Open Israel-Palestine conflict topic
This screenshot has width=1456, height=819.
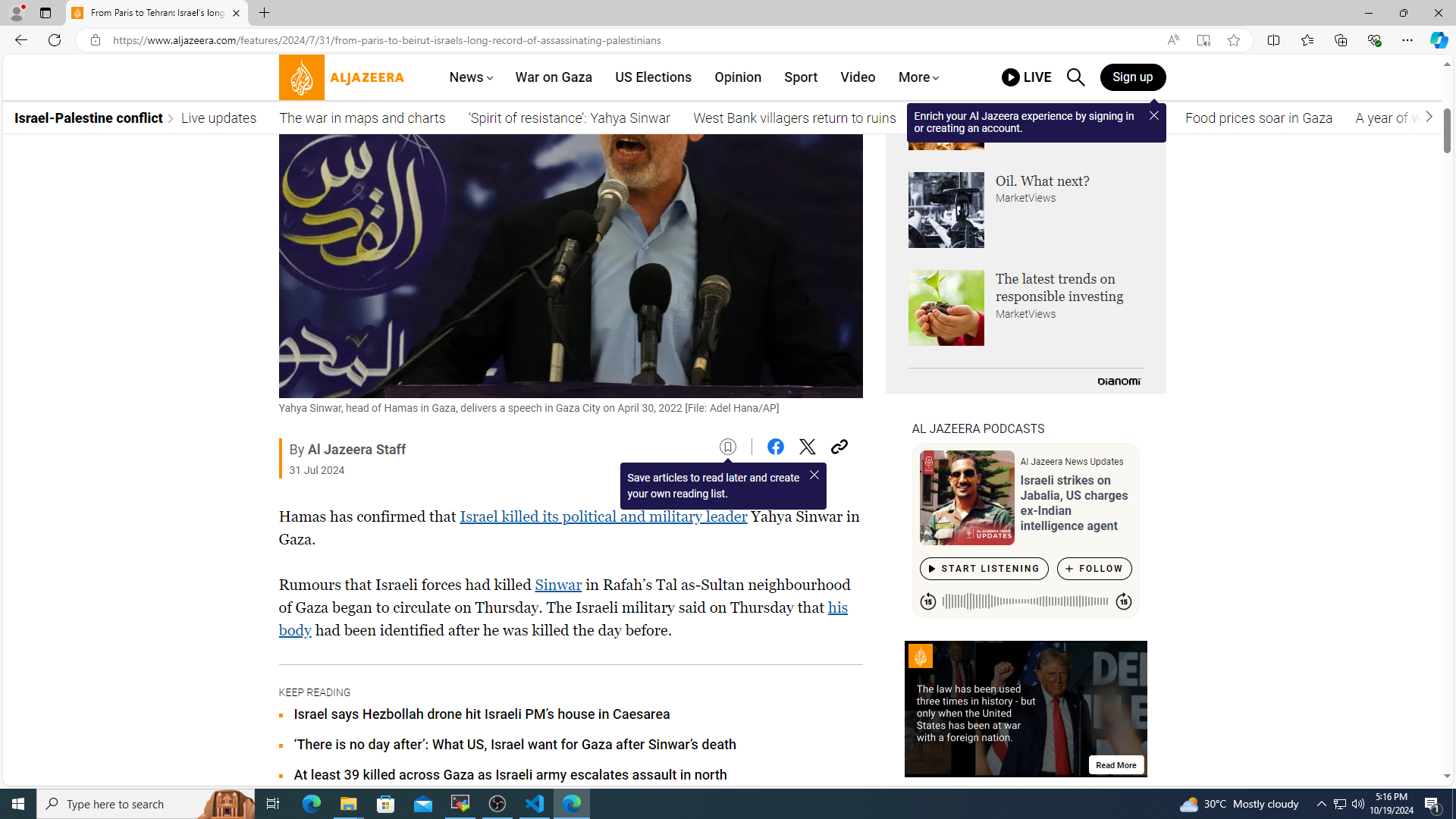(x=88, y=118)
